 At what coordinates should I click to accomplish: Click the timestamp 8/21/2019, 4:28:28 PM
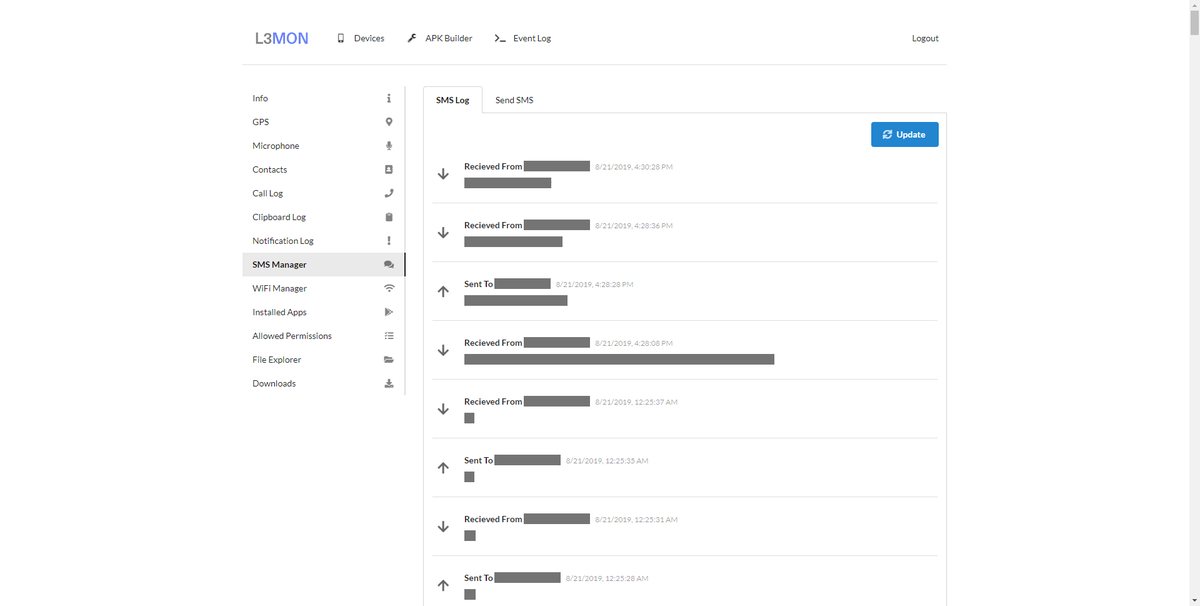coord(595,285)
